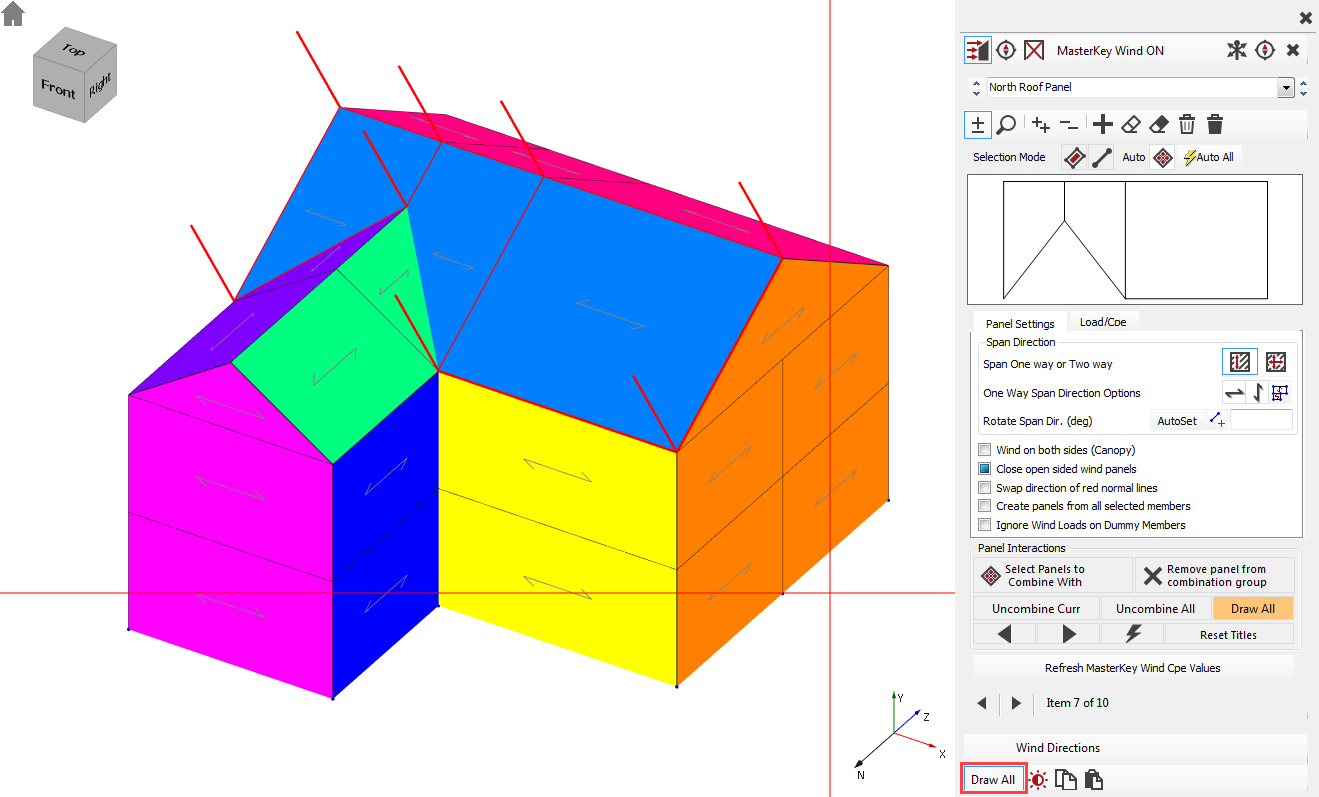Switch to the Load/Cpe tab
The height and width of the screenshot is (797, 1319).
(1103, 322)
